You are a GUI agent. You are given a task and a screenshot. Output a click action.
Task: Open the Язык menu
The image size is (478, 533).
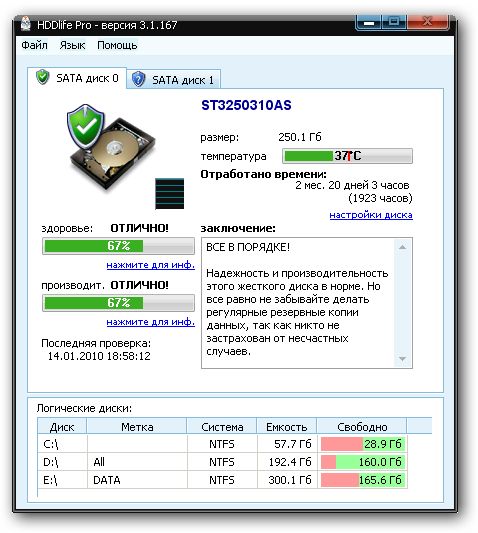72,45
